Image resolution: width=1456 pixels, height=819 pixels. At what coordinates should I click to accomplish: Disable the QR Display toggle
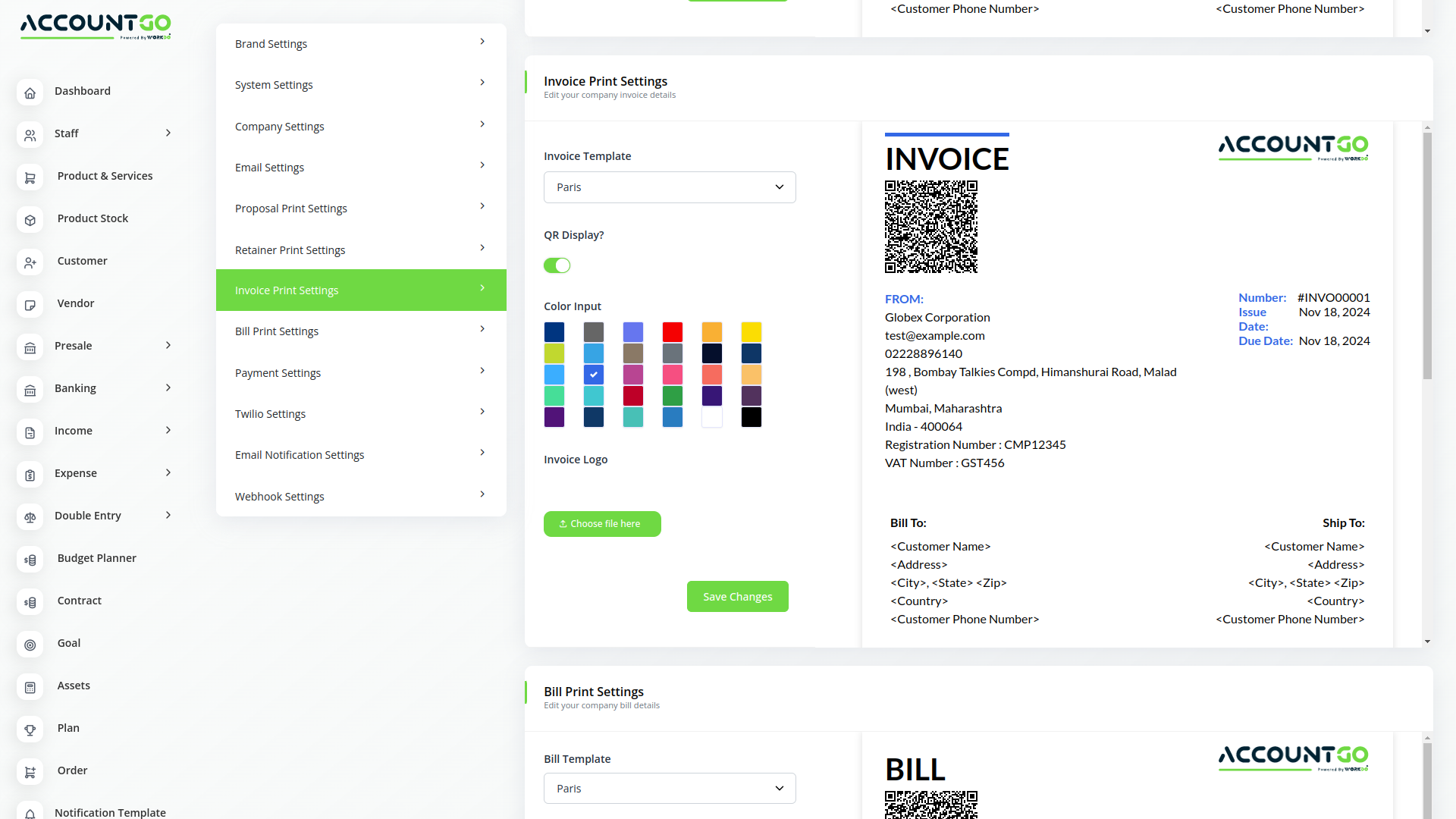point(557,265)
